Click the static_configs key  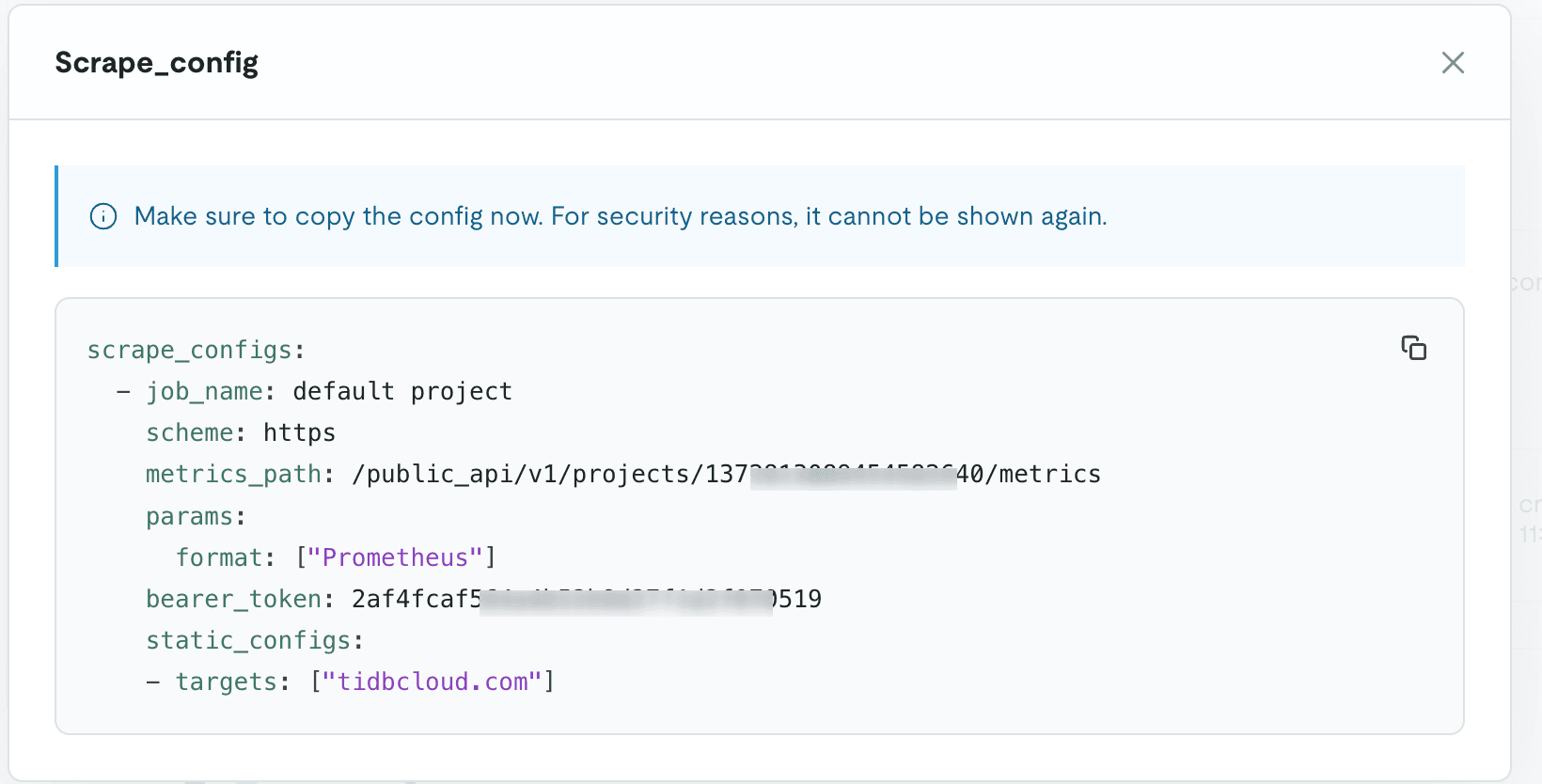pos(248,640)
